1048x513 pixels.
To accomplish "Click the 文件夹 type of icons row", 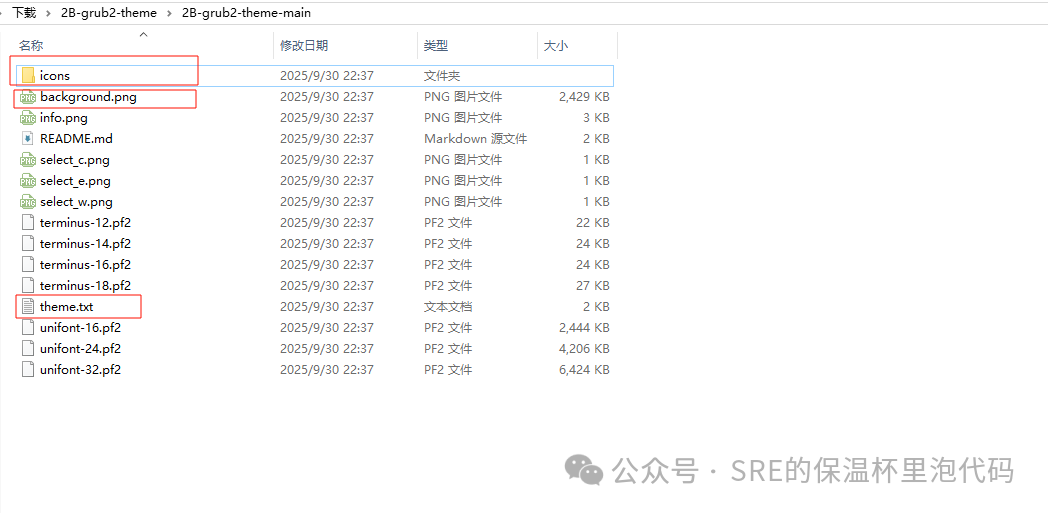I will pos(442,76).
